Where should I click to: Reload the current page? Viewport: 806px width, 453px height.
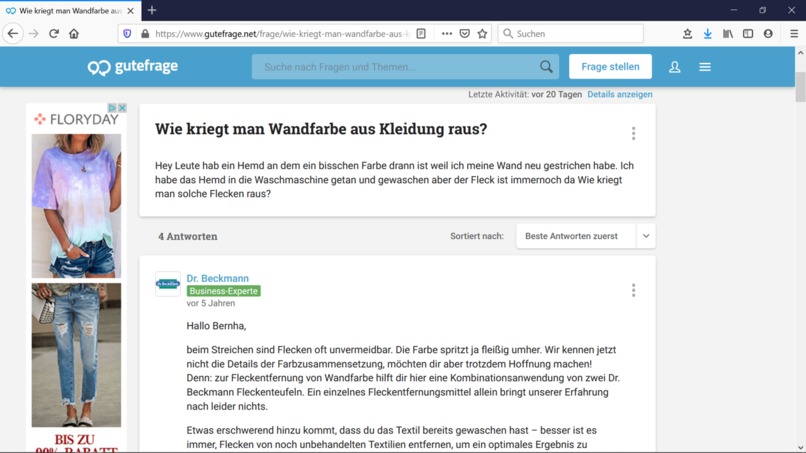tap(54, 34)
